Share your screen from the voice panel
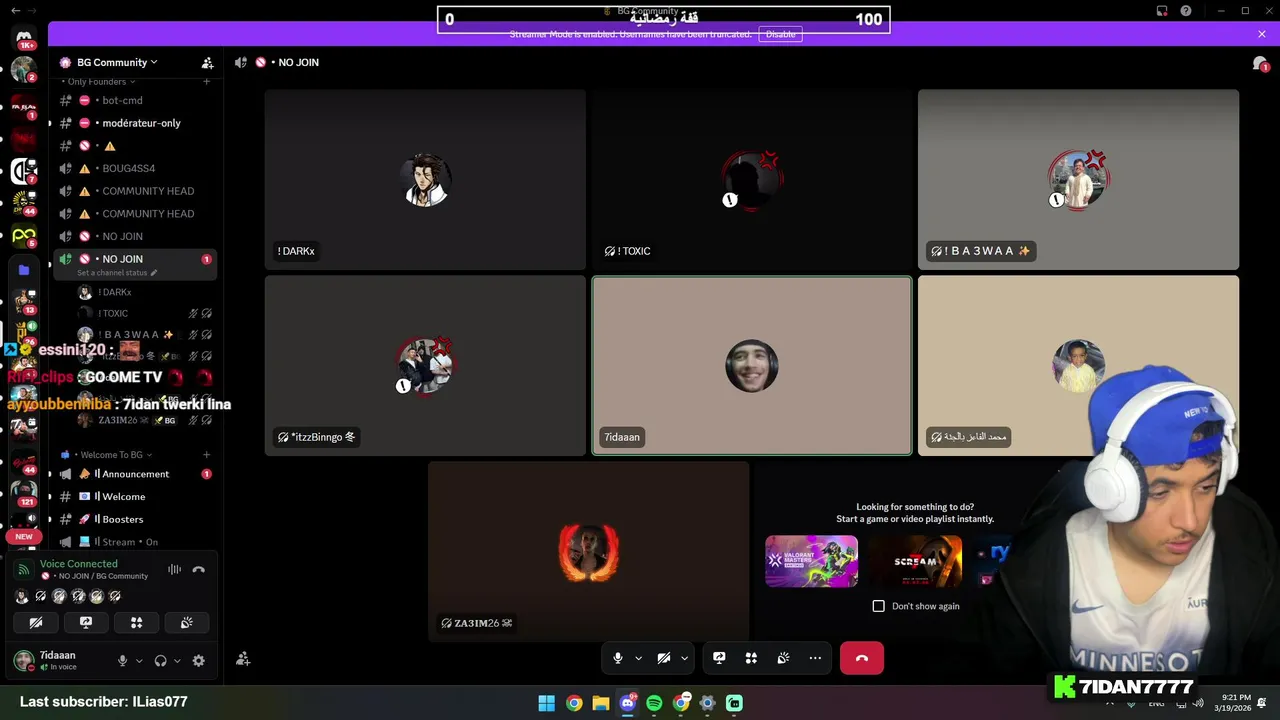The image size is (1280, 720). tap(86, 622)
